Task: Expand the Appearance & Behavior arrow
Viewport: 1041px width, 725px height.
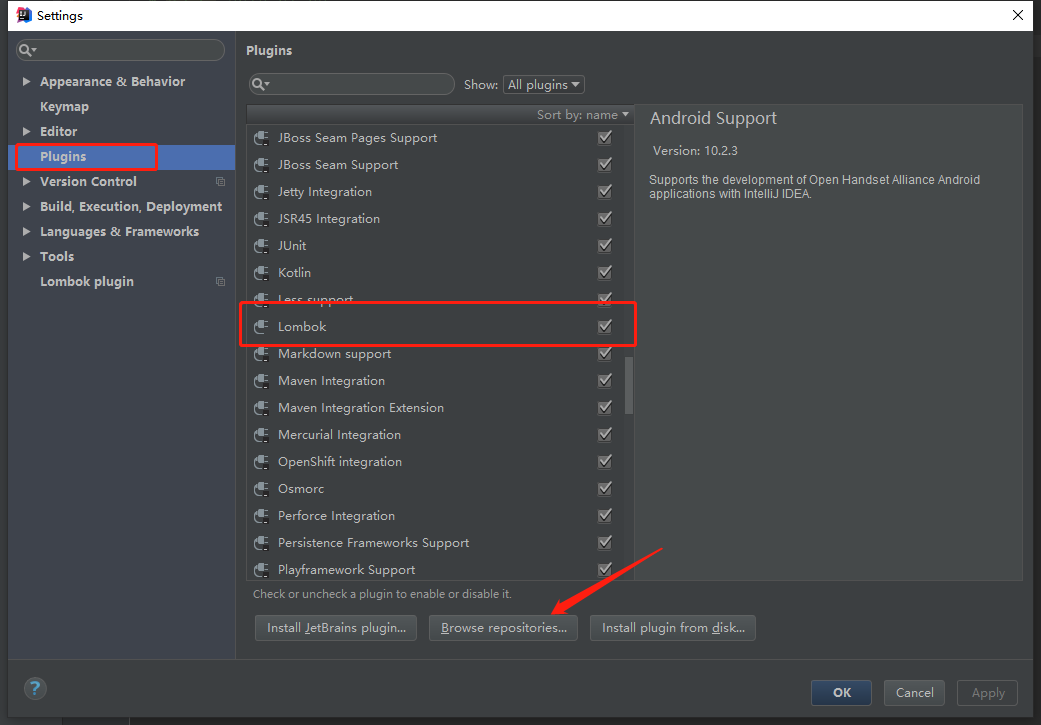Action: pyautogui.click(x=27, y=81)
